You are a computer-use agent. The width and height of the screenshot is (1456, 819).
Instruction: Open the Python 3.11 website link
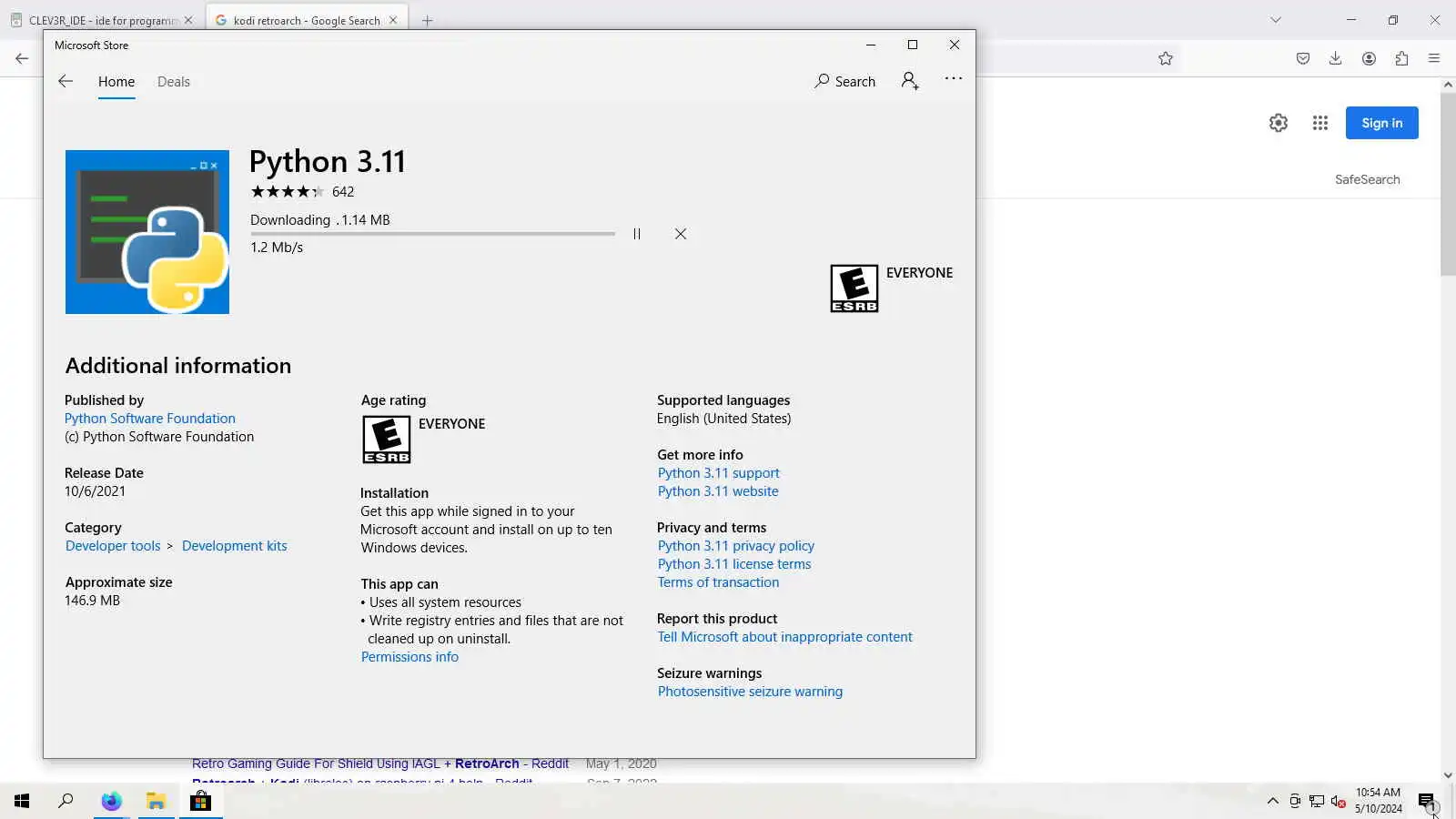(718, 491)
